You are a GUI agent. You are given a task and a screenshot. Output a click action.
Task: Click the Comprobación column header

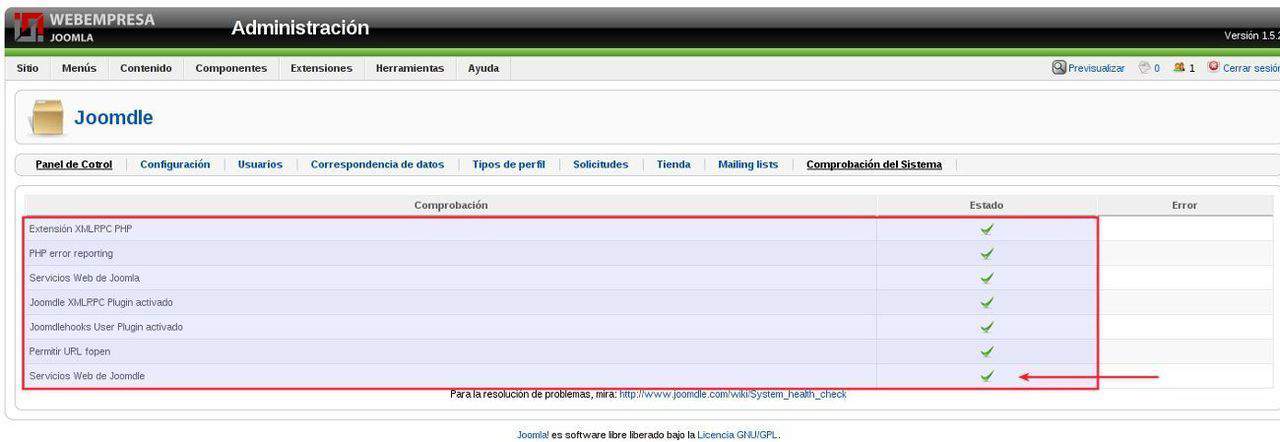tap(451, 205)
